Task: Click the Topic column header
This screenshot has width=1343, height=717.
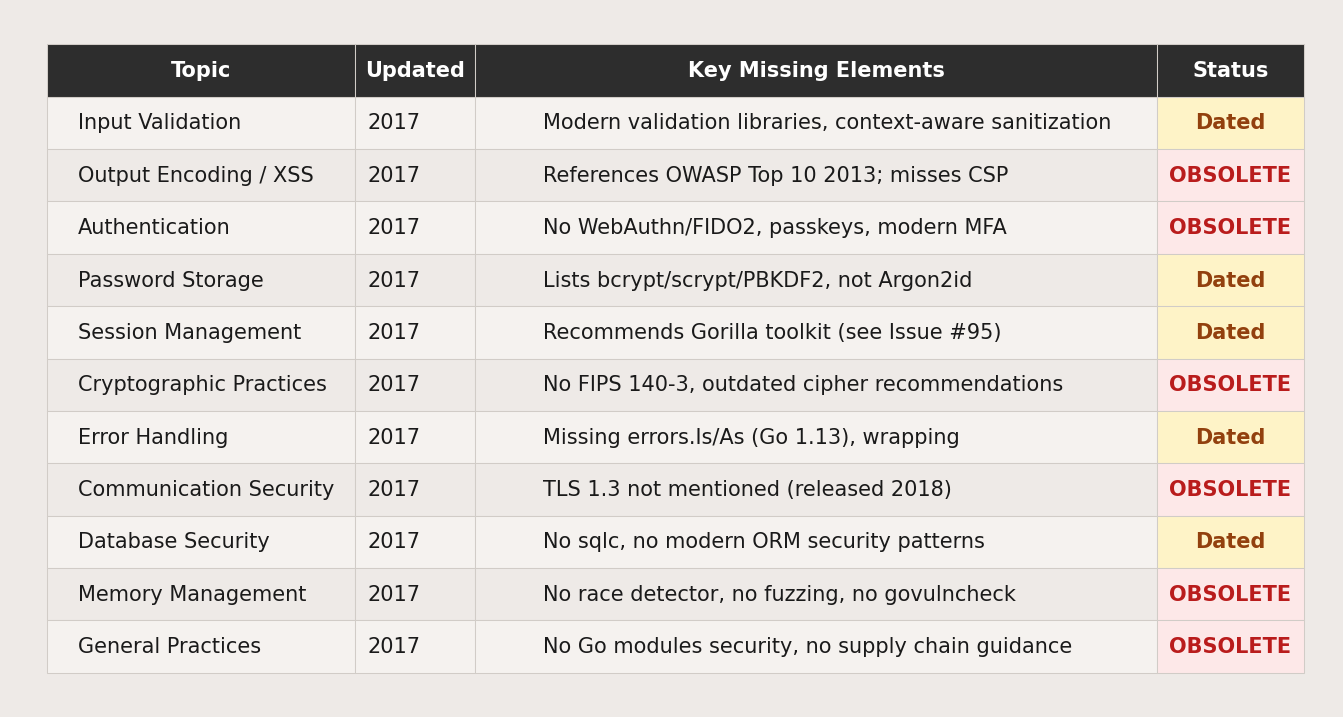Action: click(200, 71)
